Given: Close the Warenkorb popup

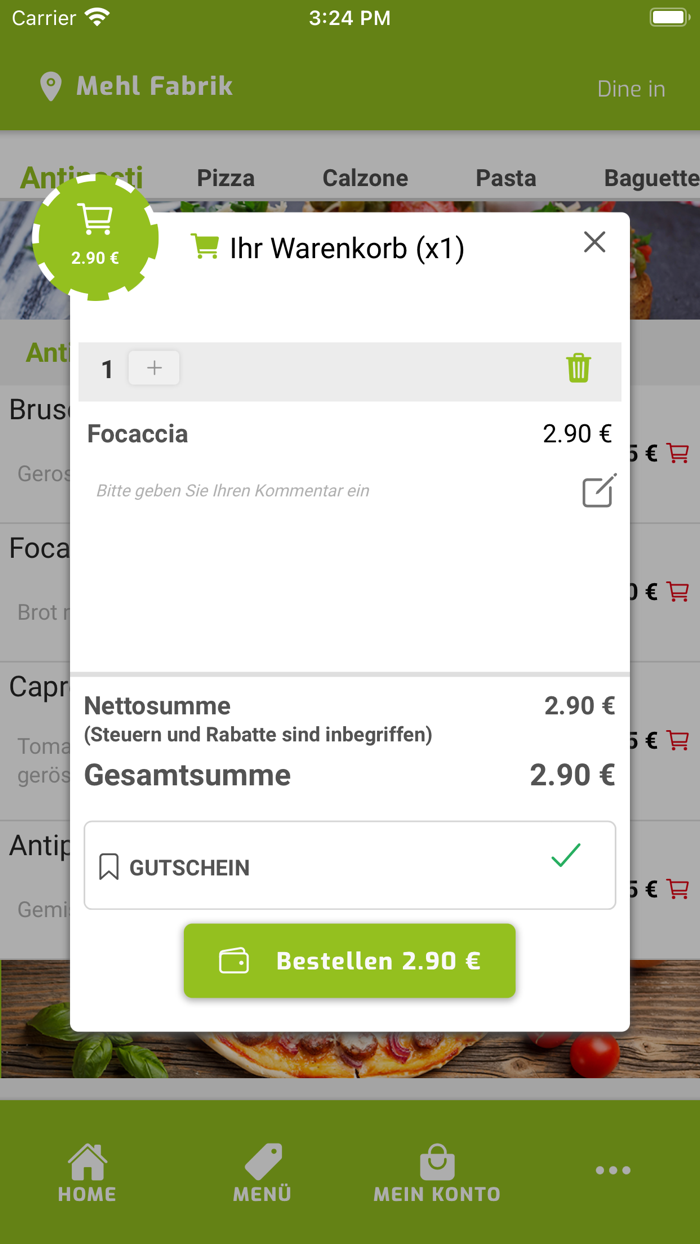Looking at the screenshot, I should tap(594, 242).
